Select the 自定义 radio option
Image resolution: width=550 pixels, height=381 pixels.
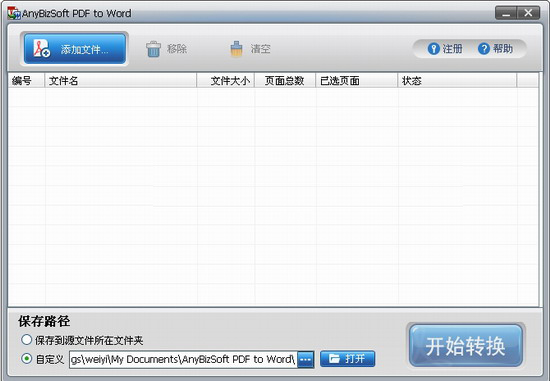click(26, 359)
